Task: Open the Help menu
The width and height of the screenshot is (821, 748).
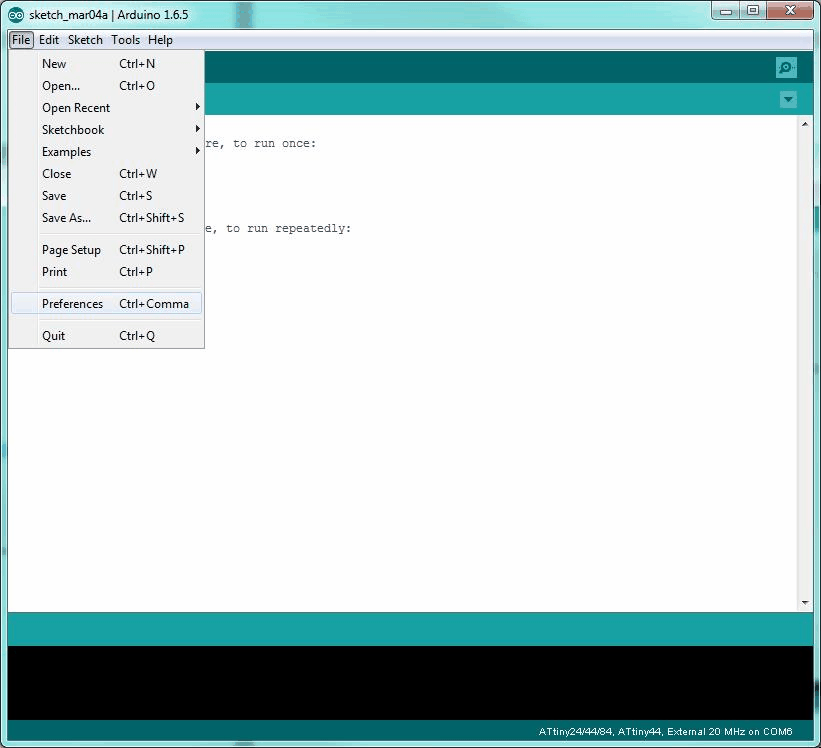Action: pyautogui.click(x=160, y=40)
